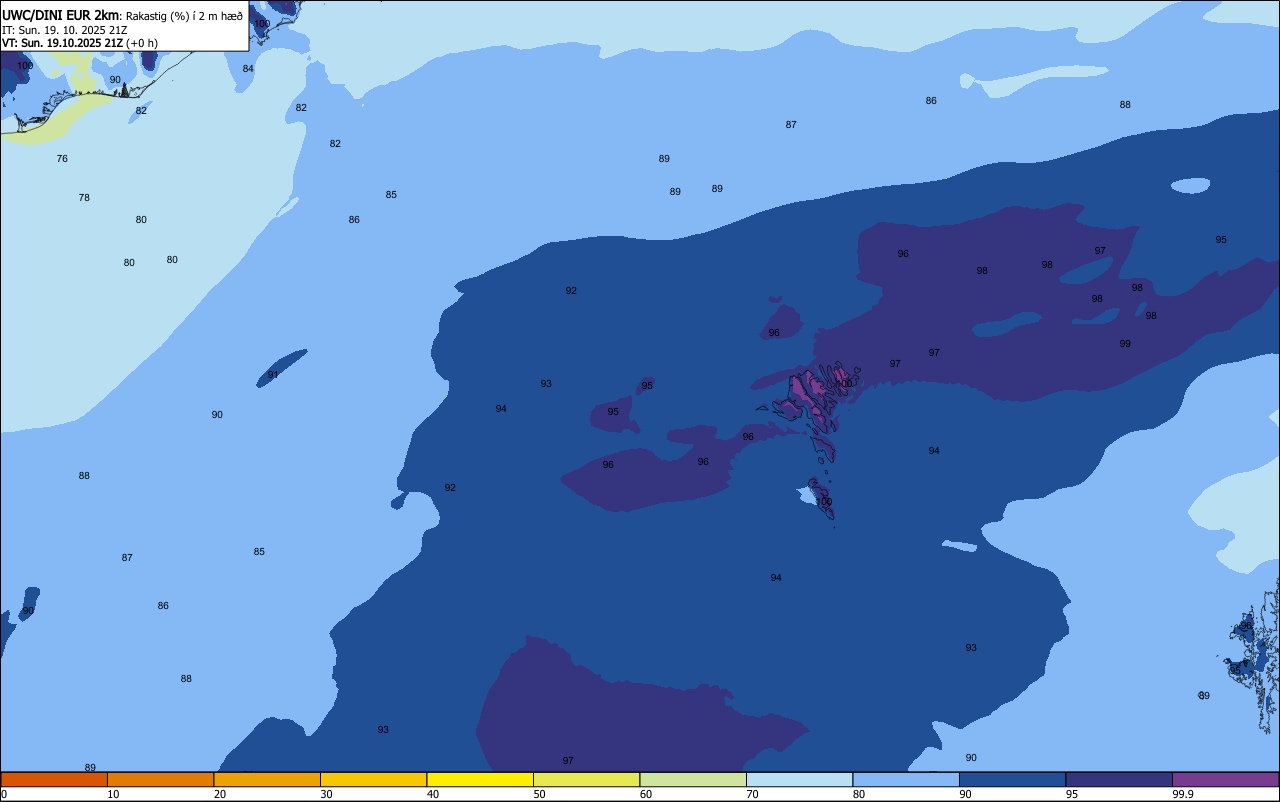Select the 'Rakastig (%) í 2 m hæð' label
The height and width of the screenshot is (802, 1280).
184,15
